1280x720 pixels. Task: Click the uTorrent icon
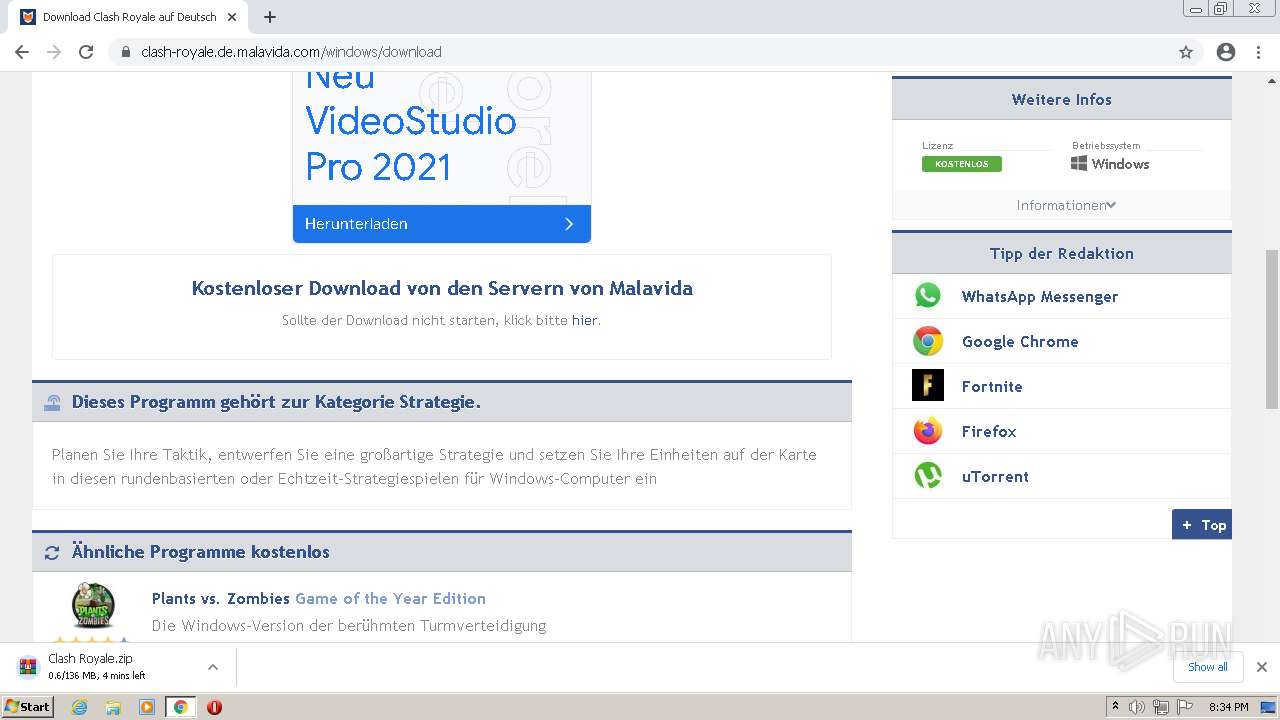[928, 476]
